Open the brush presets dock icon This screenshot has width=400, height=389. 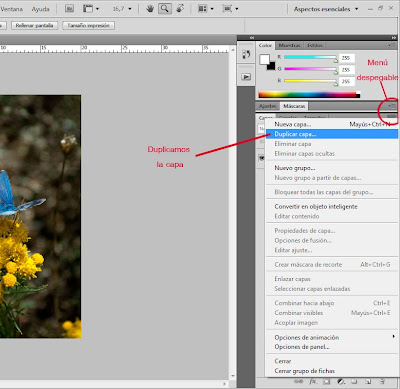tap(246, 55)
